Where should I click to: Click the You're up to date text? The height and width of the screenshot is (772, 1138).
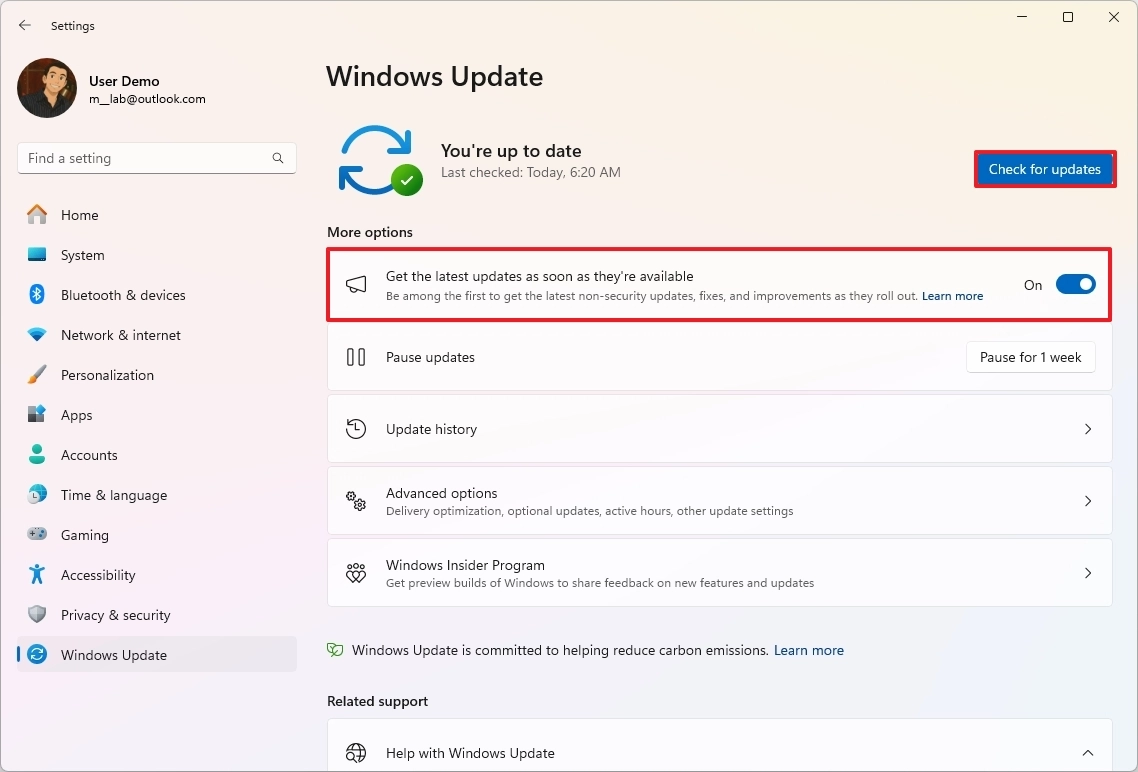coord(511,151)
